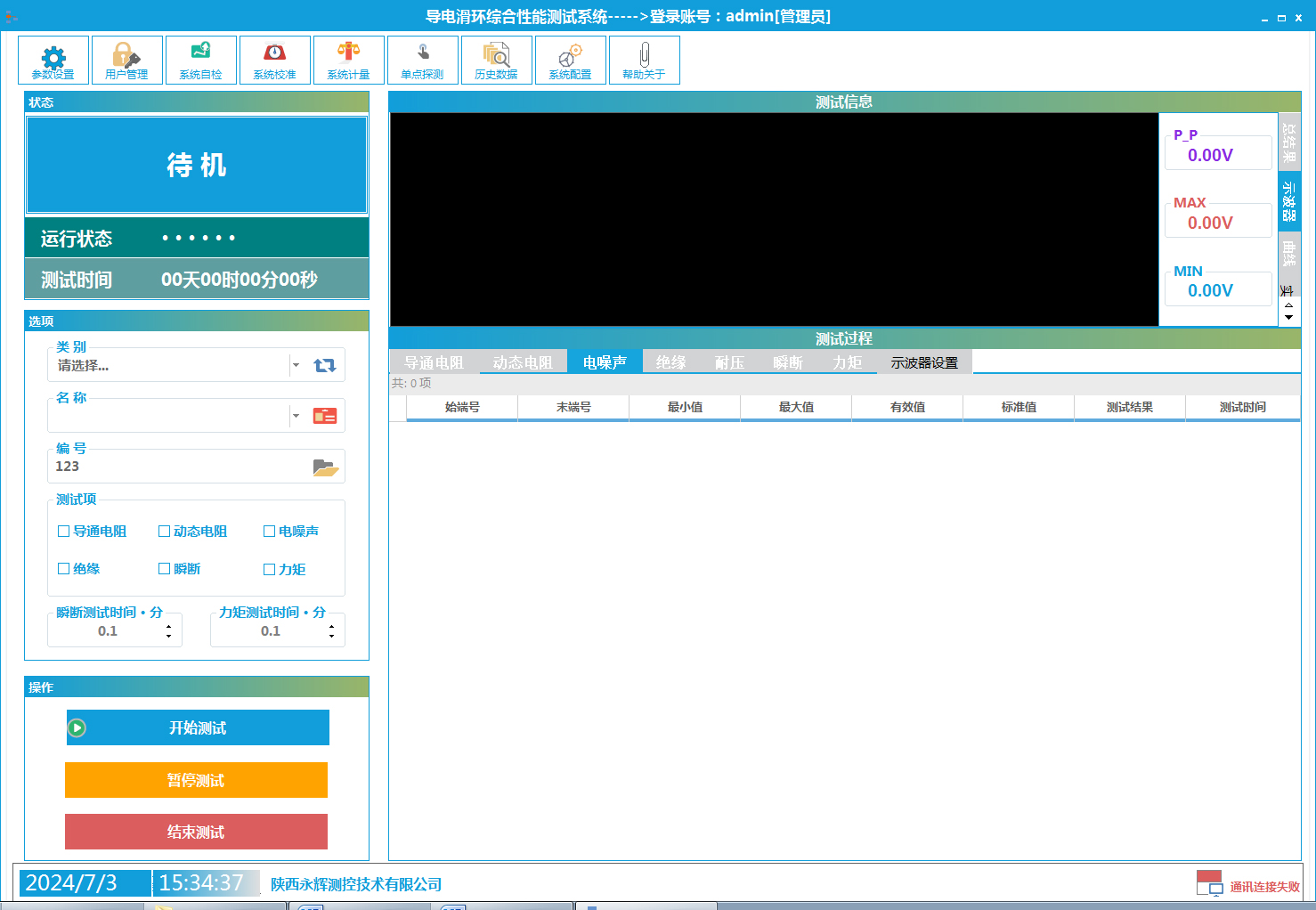Increase 瞬断测试时间 with up stepper arrow
The image size is (1316, 910).
point(168,625)
